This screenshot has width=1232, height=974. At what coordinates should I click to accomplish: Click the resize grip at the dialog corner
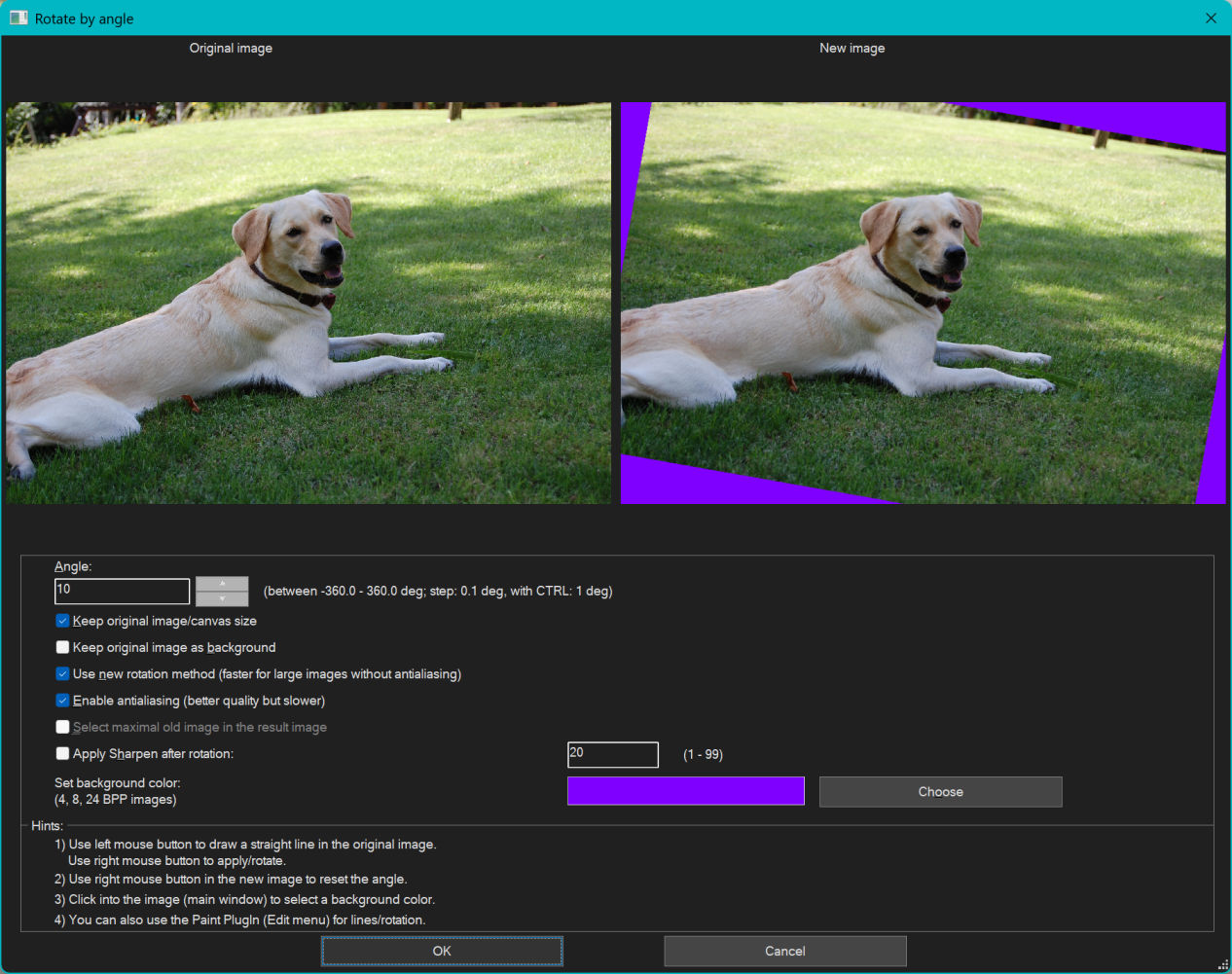coord(1222,964)
